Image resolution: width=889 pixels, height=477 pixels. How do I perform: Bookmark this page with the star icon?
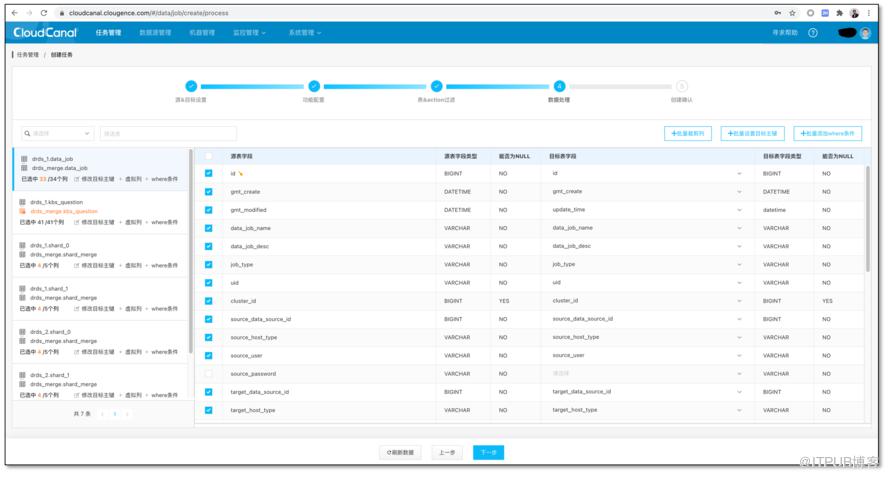[x=792, y=13]
